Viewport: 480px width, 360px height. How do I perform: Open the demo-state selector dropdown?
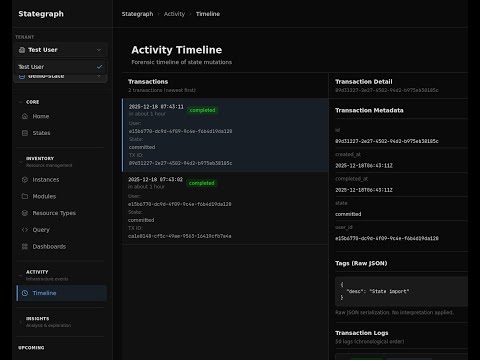(60, 77)
